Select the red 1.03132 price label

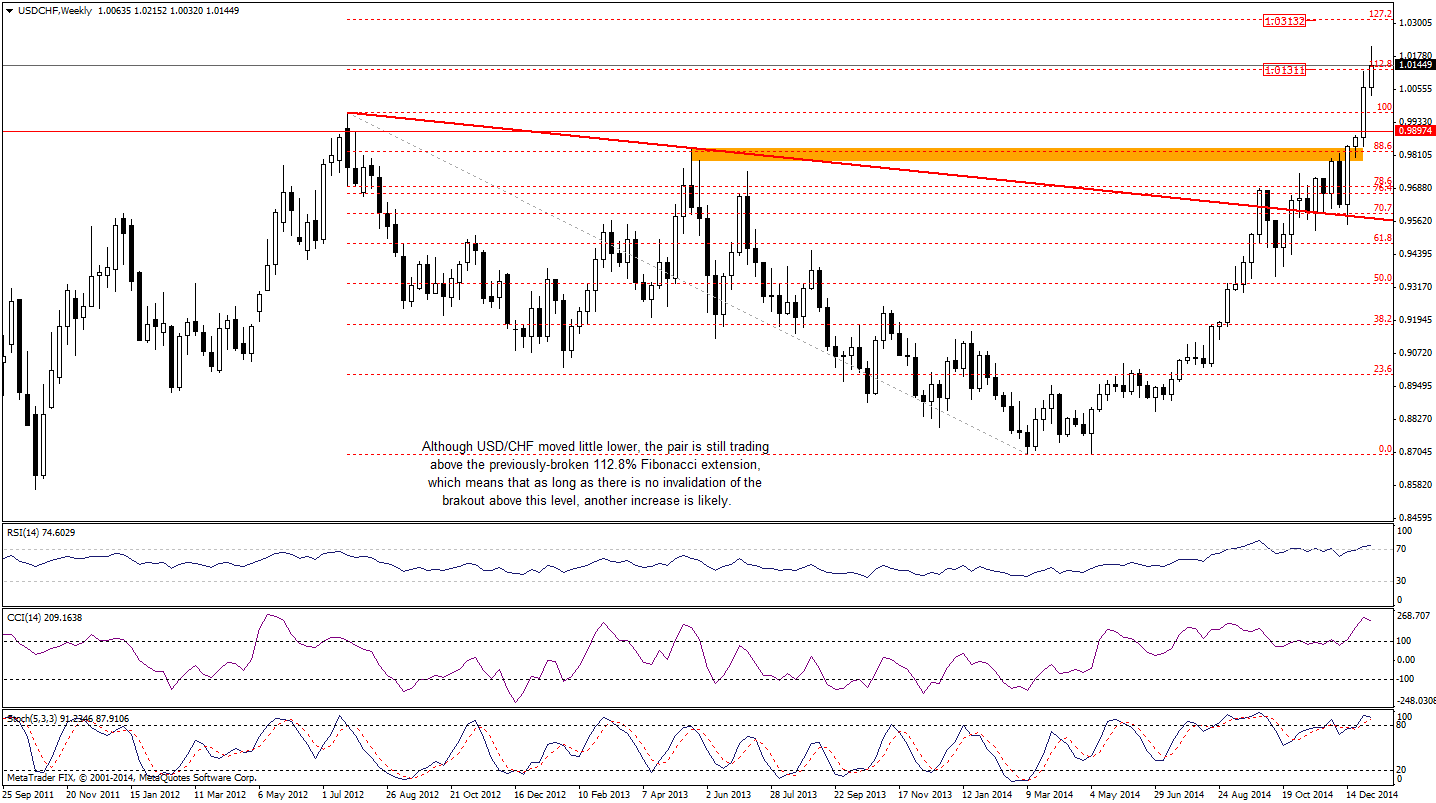(1284, 20)
